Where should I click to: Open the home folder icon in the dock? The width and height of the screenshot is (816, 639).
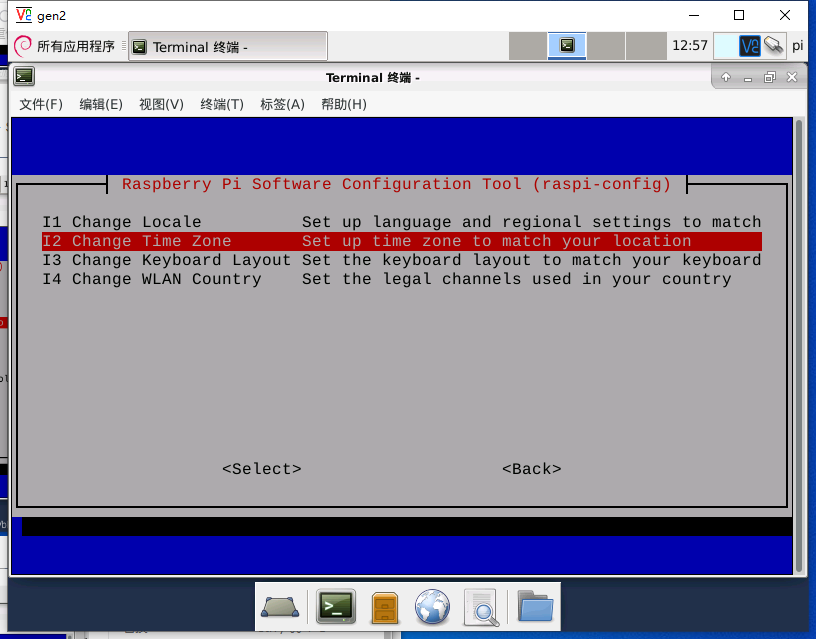(535, 606)
